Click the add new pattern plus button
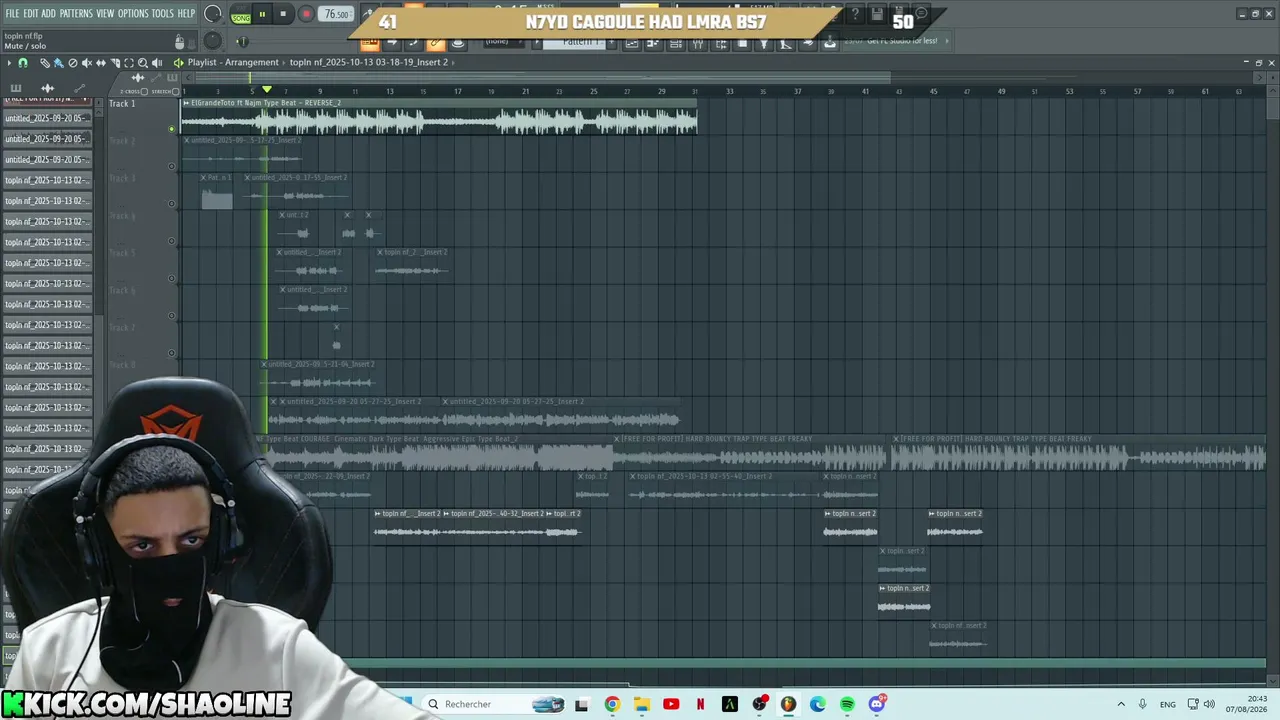The image size is (1280, 720). 613,42
